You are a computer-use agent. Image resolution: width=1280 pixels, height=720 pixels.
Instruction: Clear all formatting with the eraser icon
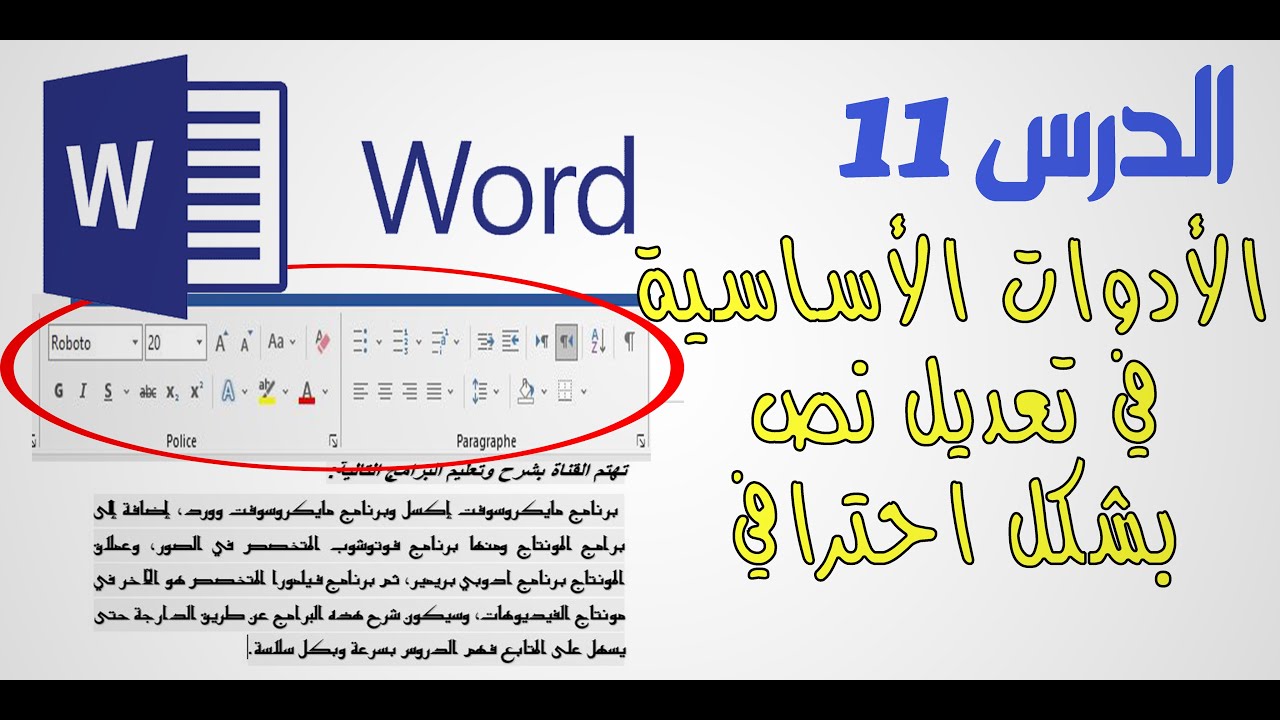(x=323, y=343)
